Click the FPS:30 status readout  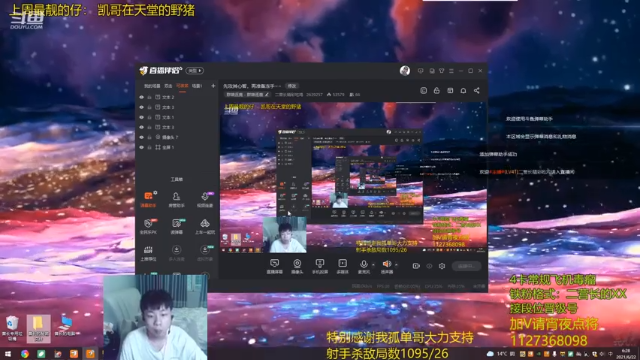(x=383, y=287)
